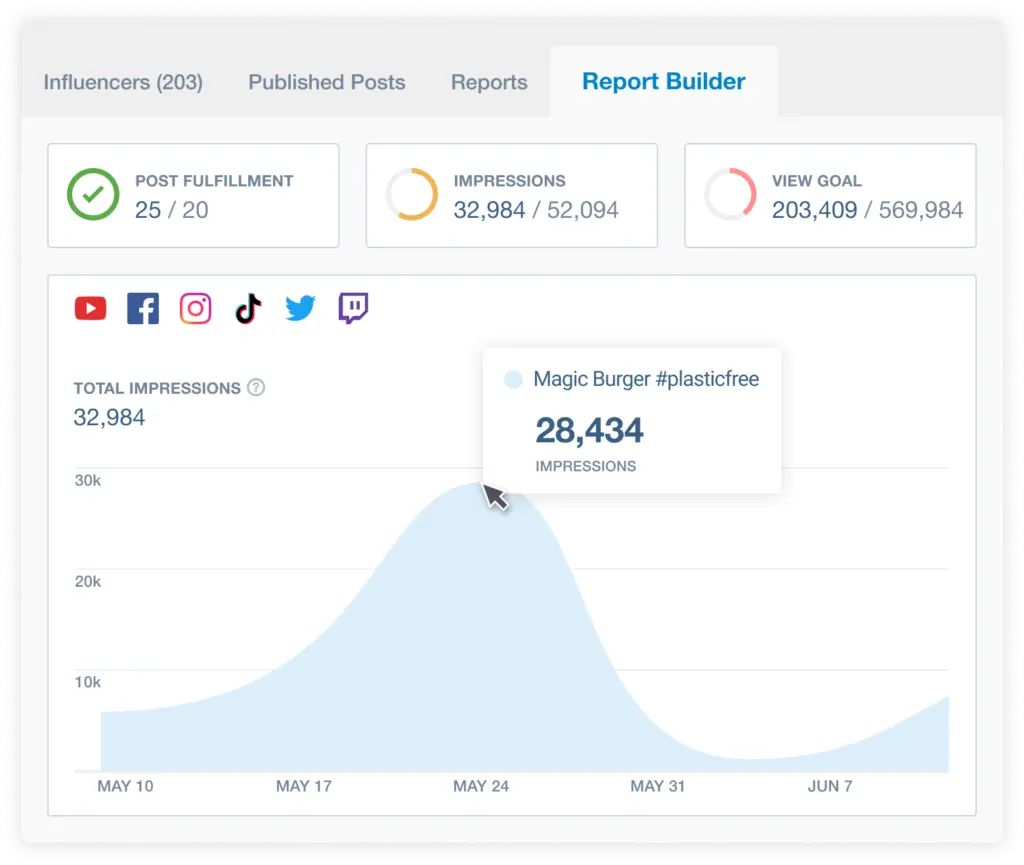Viewport: 1024px width, 865px height.
Task: Click the Total Impressions help icon
Action: pos(256,388)
